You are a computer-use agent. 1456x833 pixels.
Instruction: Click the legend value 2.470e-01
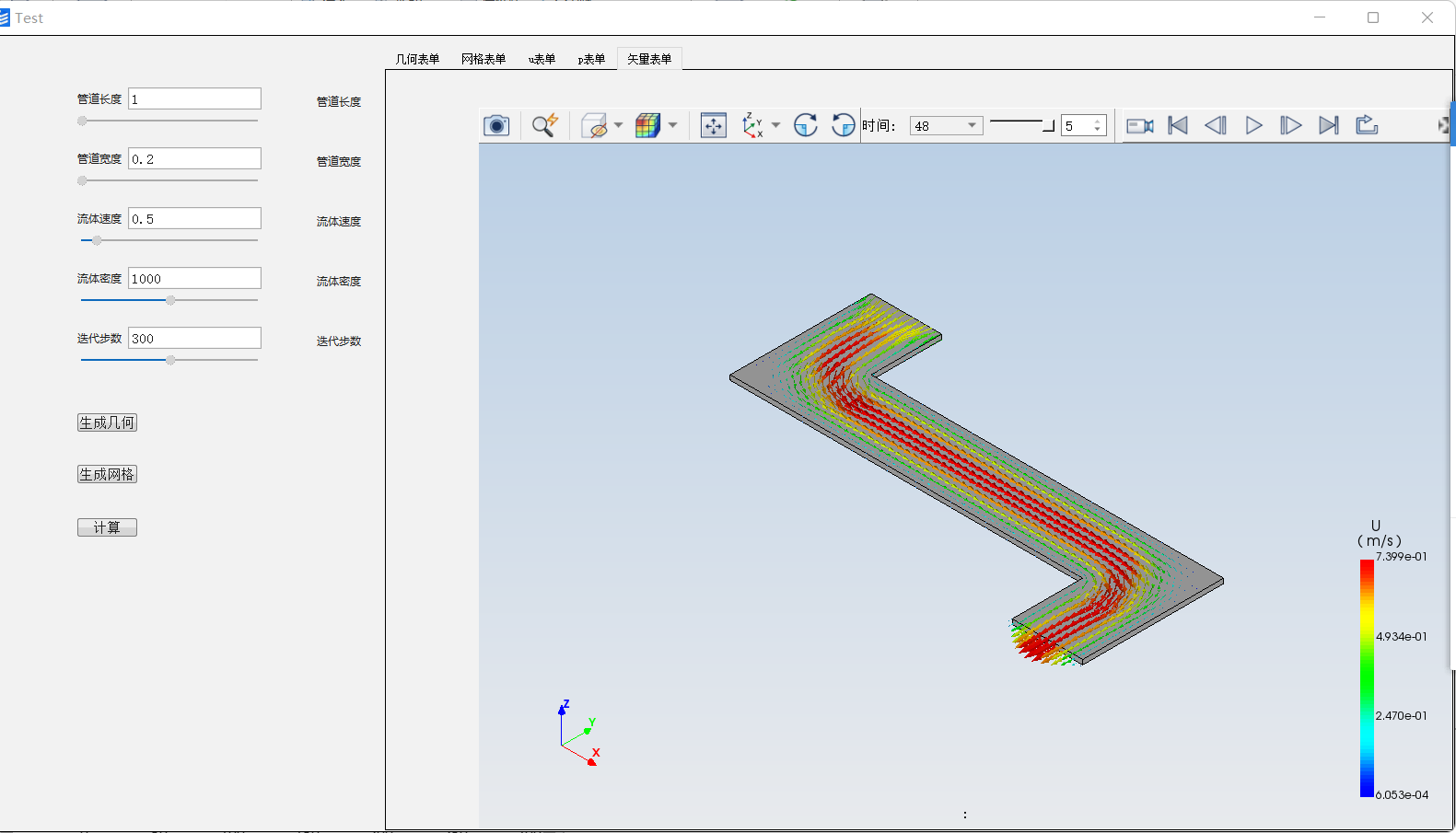pos(1401,715)
